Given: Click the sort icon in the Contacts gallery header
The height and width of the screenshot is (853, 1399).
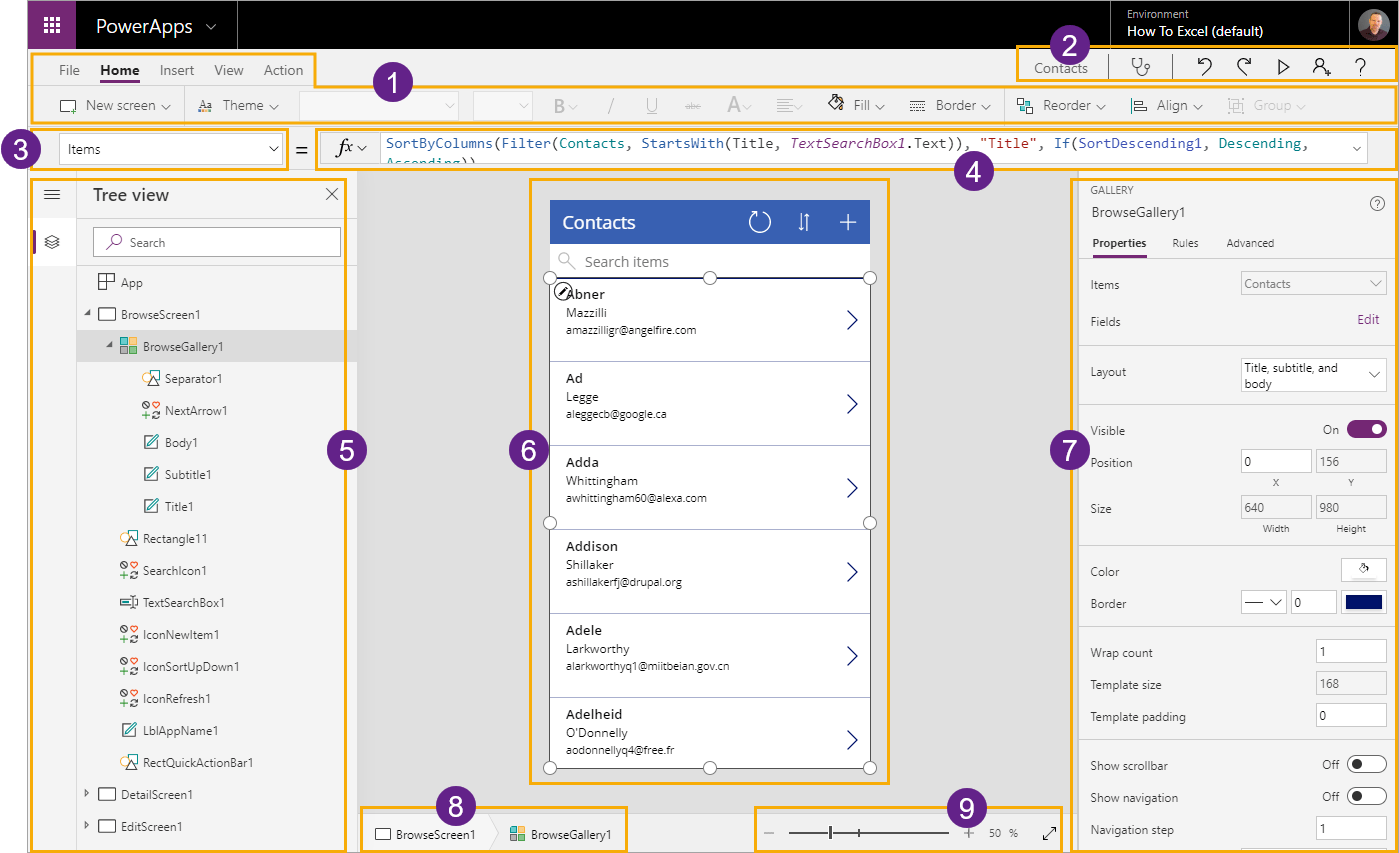Looking at the screenshot, I should click(804, 221).
